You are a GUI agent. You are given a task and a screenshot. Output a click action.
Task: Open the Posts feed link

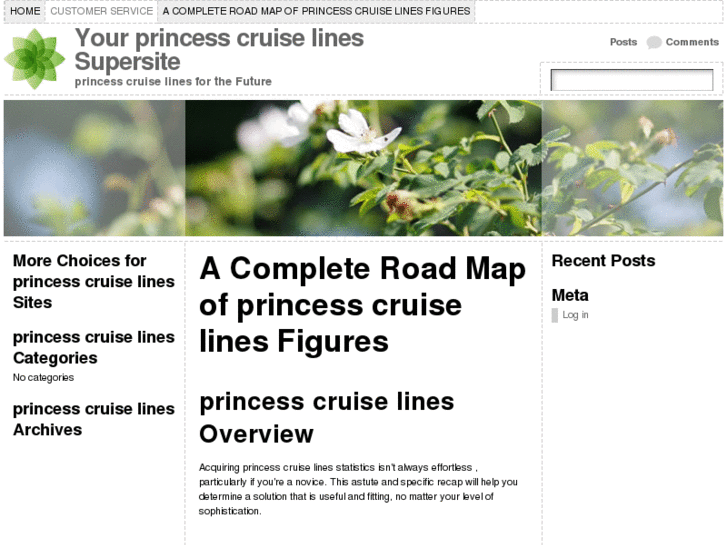click(x=623, y=42)
